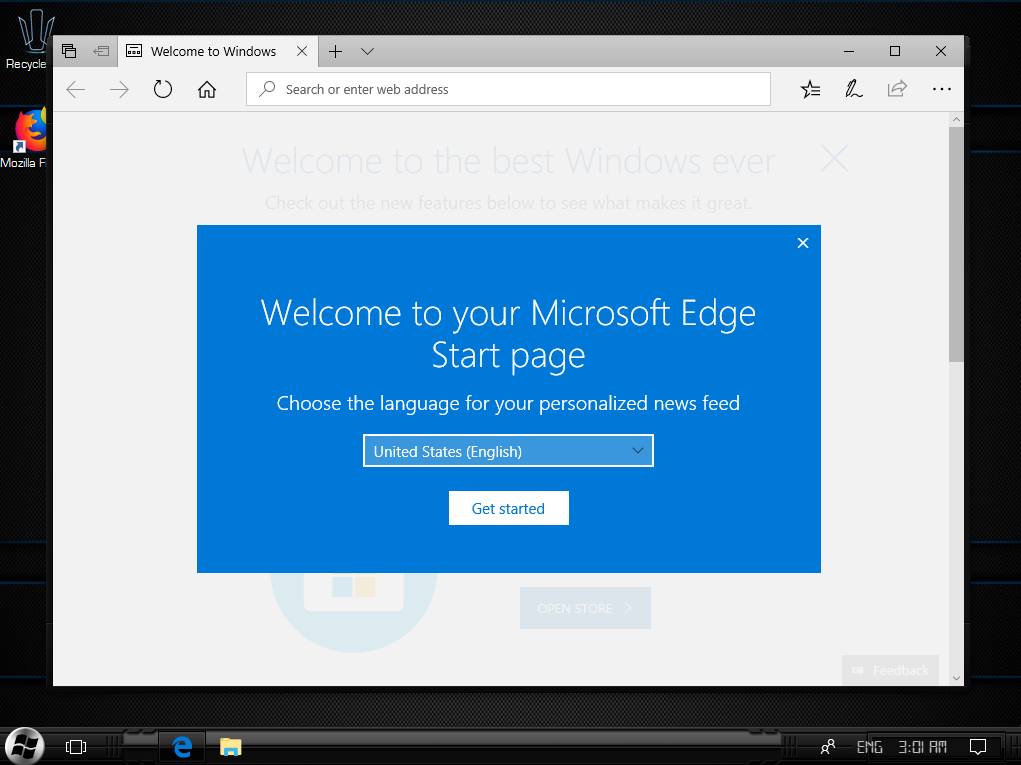Set these tabs aside icon
This screenshot has width=1021, height=765.
click(101, 51)
